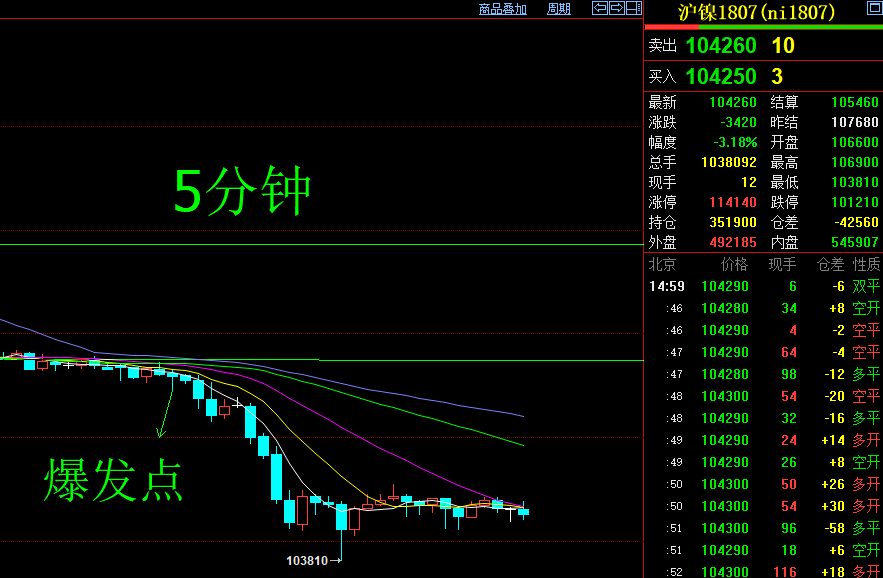Click the 持仓 open interest value 351900

[732, 221]
